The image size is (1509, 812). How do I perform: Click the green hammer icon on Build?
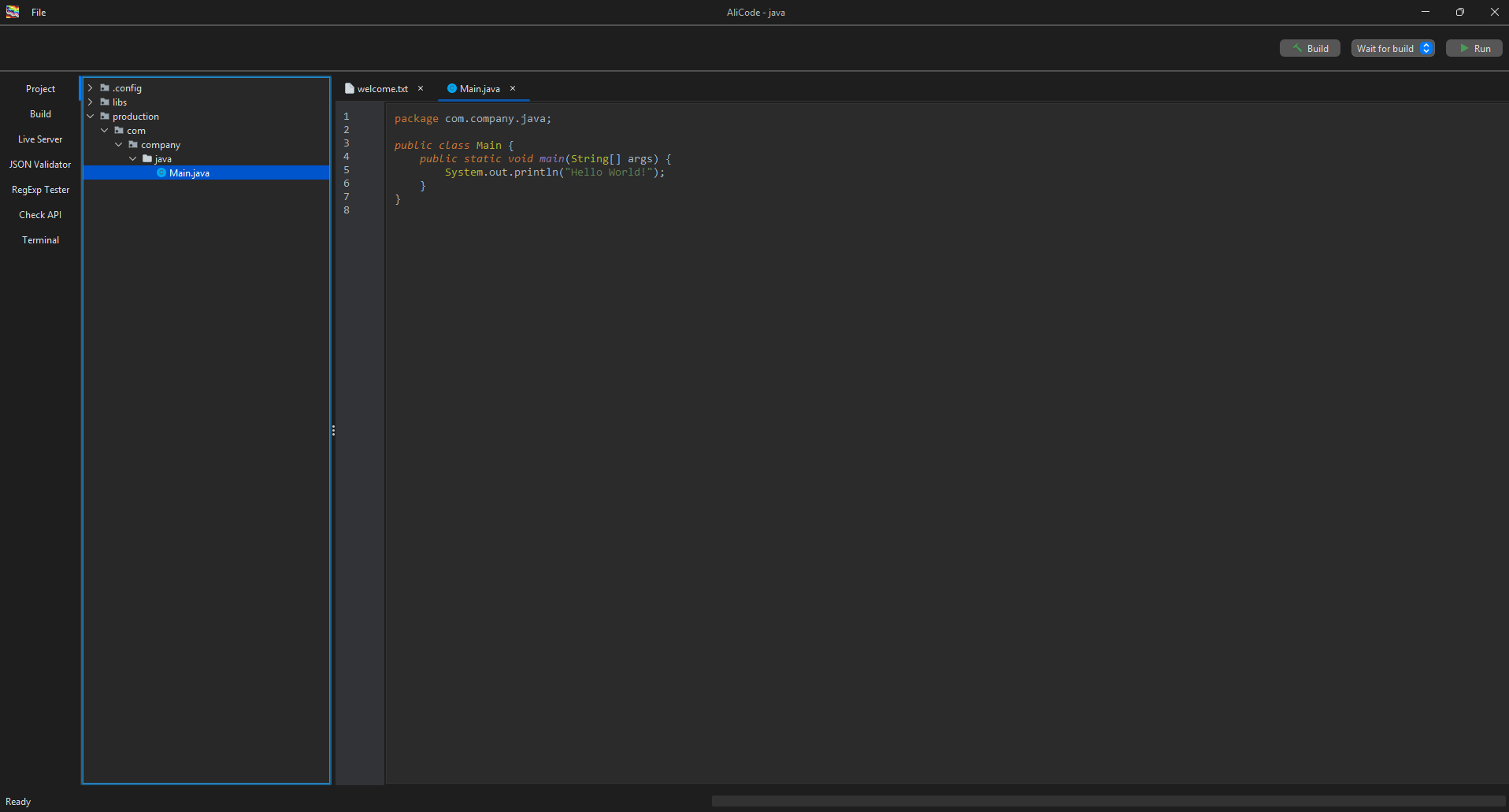pyautogui.click(x=1299, y=48)
